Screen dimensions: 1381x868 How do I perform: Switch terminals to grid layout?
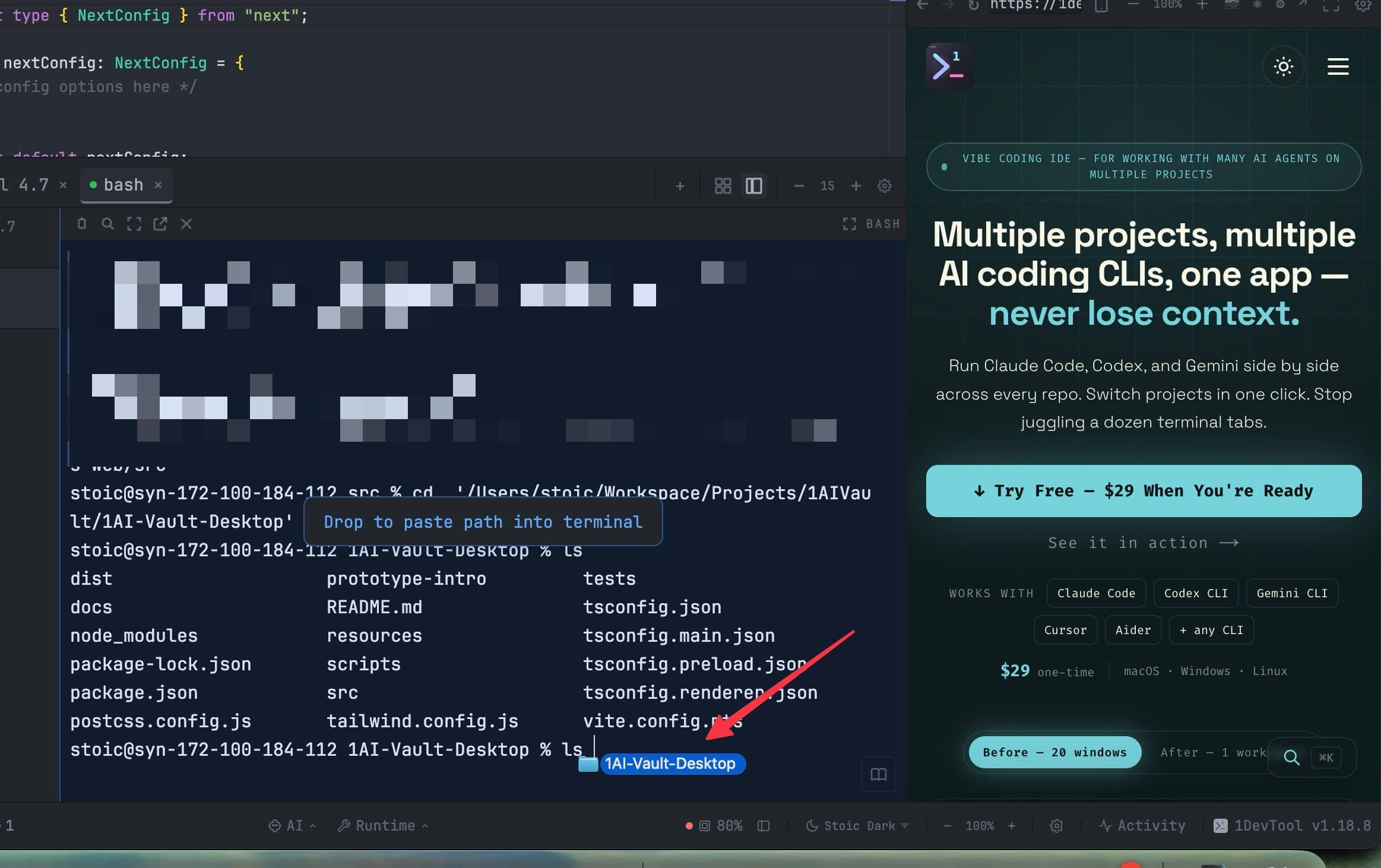click(x=723, y=186)
